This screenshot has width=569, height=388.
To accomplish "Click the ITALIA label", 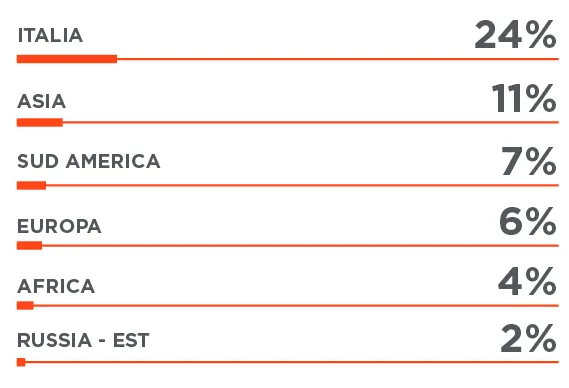I will click(x=50, y=36).
